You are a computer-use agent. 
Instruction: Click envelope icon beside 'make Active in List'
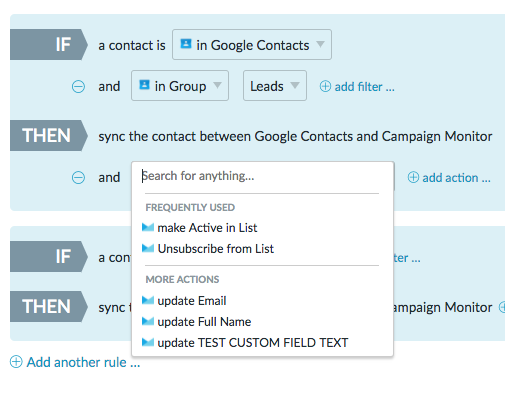148,227
